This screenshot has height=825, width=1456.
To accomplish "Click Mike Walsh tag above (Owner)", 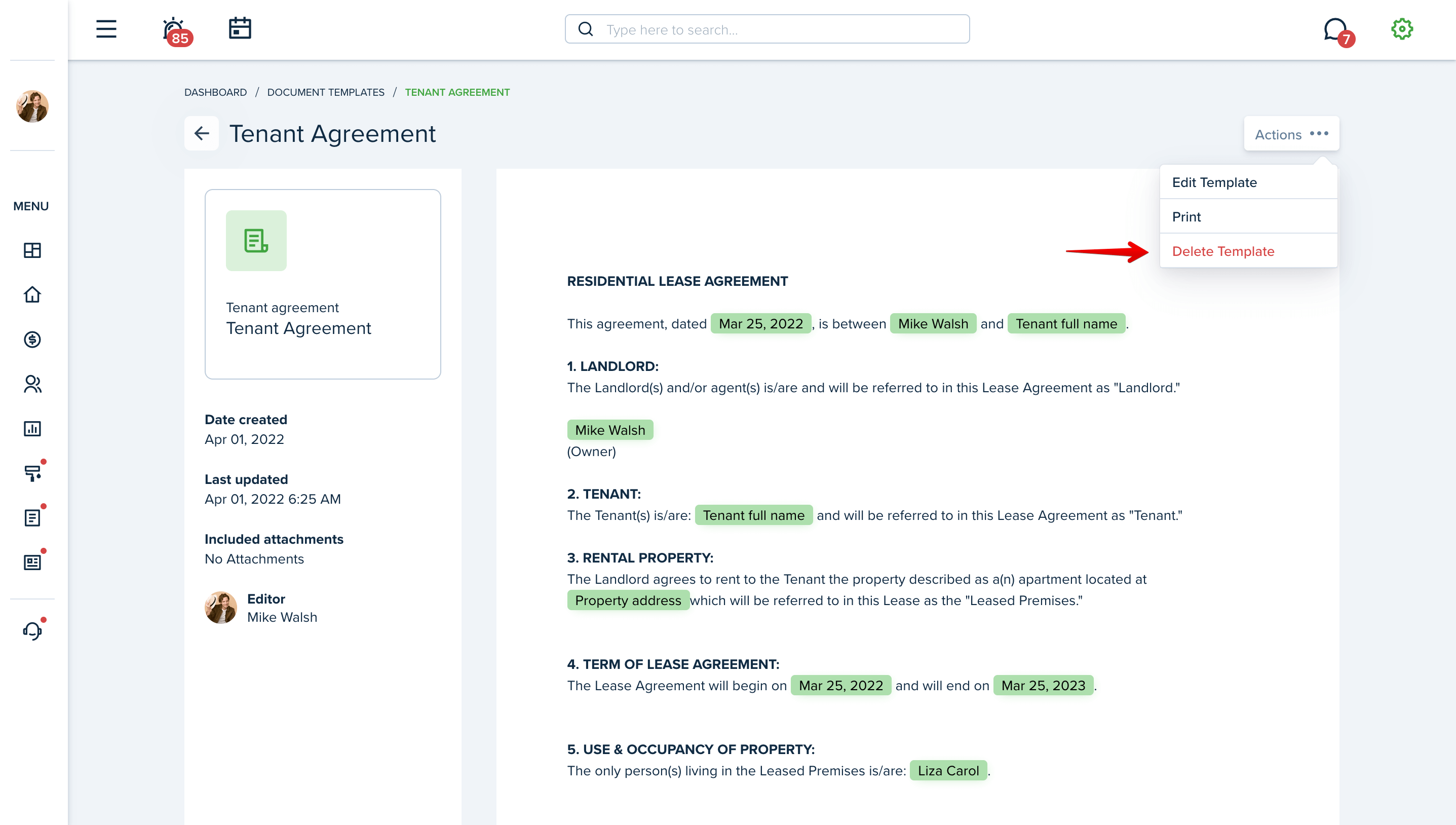I will (x=610, y=430).
